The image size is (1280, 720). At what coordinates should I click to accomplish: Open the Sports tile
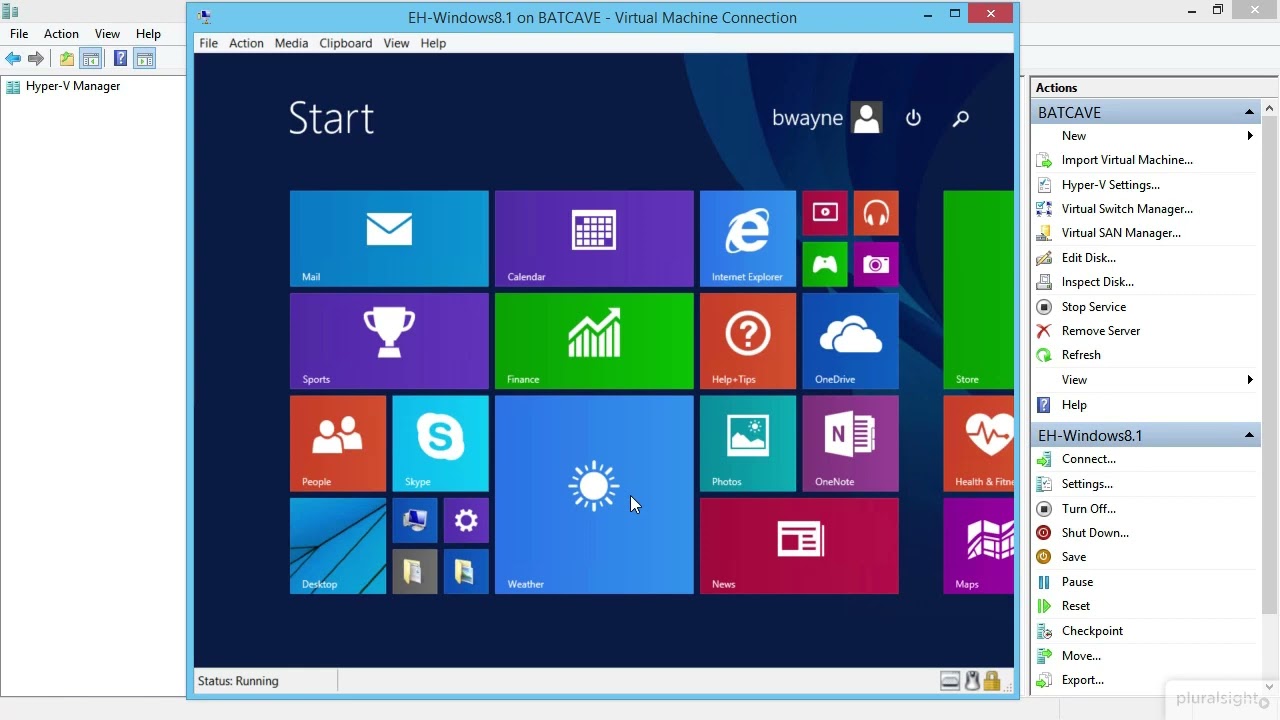389,341
